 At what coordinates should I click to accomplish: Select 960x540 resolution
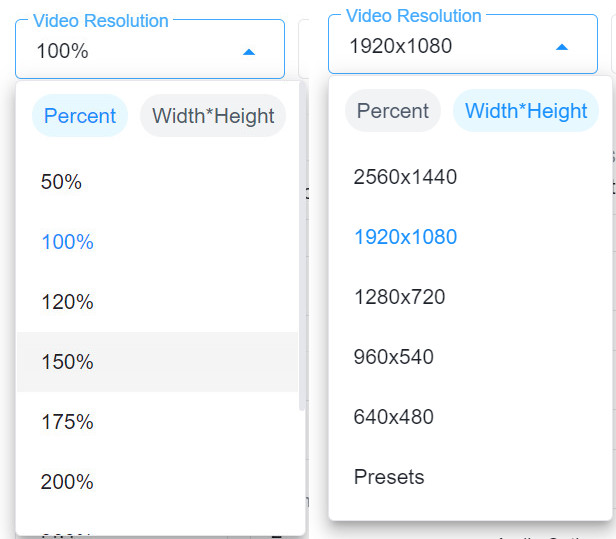(393, 357)
